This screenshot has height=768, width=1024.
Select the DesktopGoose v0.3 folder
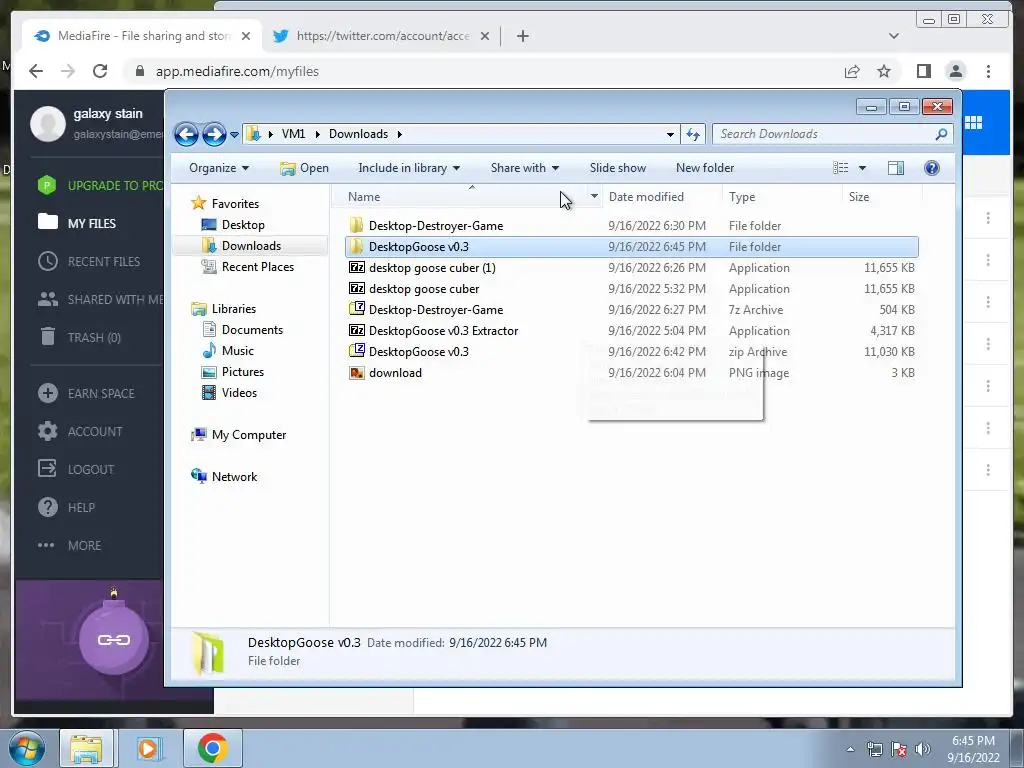pos(632,247)
